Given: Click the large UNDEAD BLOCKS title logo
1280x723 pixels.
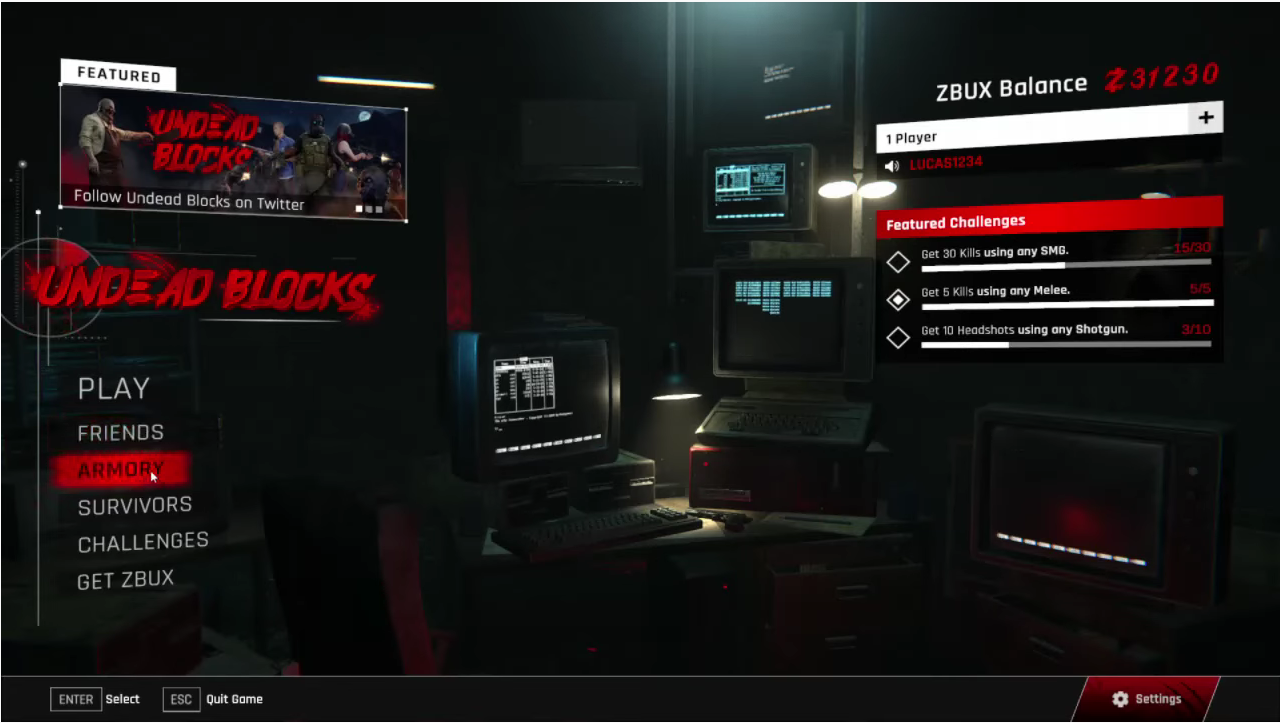Looking at the screenshot, I should (x=203, y=289).
